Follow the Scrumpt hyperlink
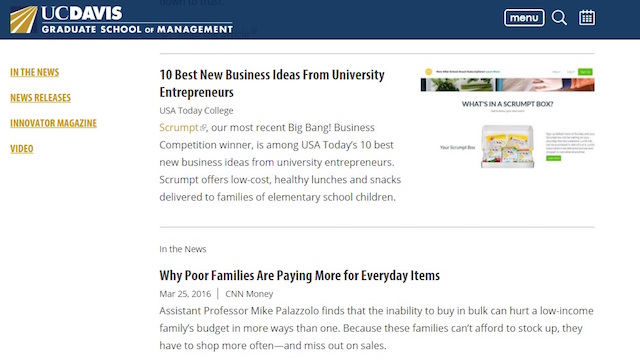The image size is (640, 361). (179, 127)
